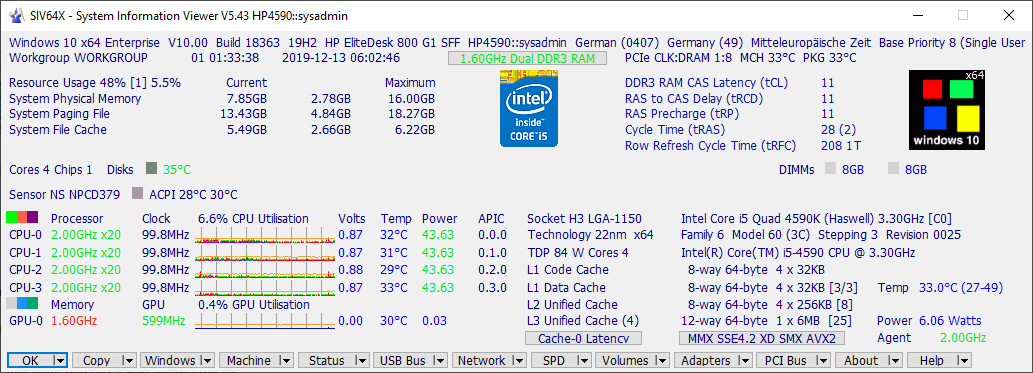Screen dimensions: 1033x373
Task: Click the 1.60GHz Dual DDR3 RAM button
Action: point(527,58)
